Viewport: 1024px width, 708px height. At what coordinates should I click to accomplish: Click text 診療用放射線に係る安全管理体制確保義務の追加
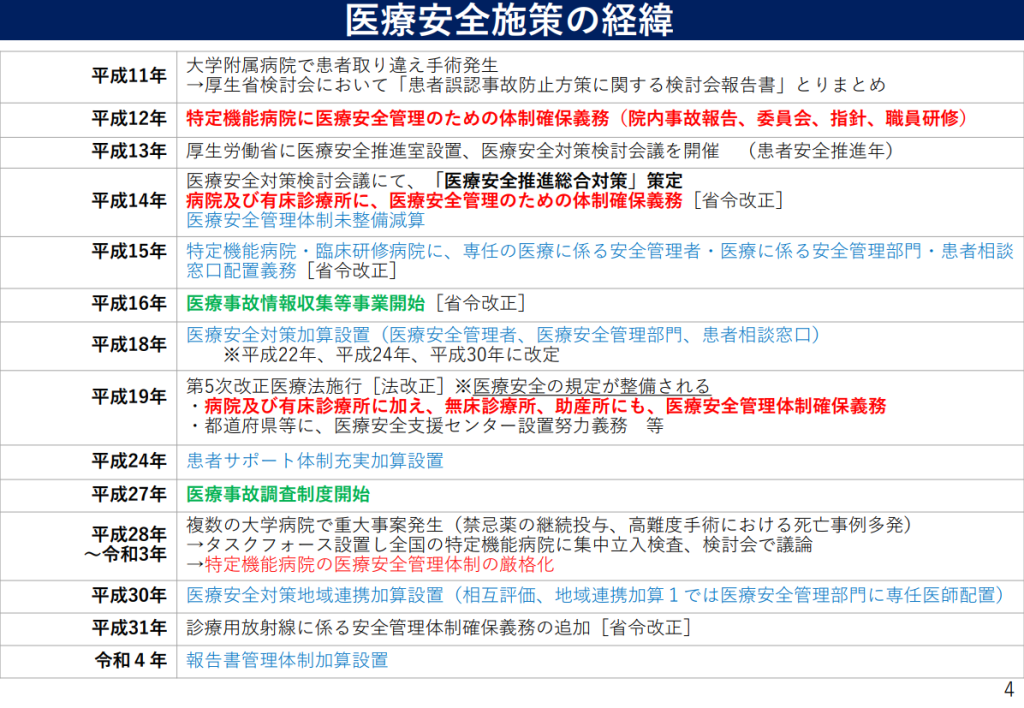388,628
